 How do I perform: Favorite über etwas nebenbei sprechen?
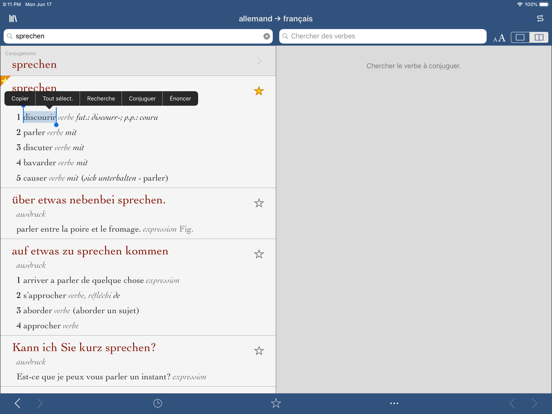[x=259, y=203]
